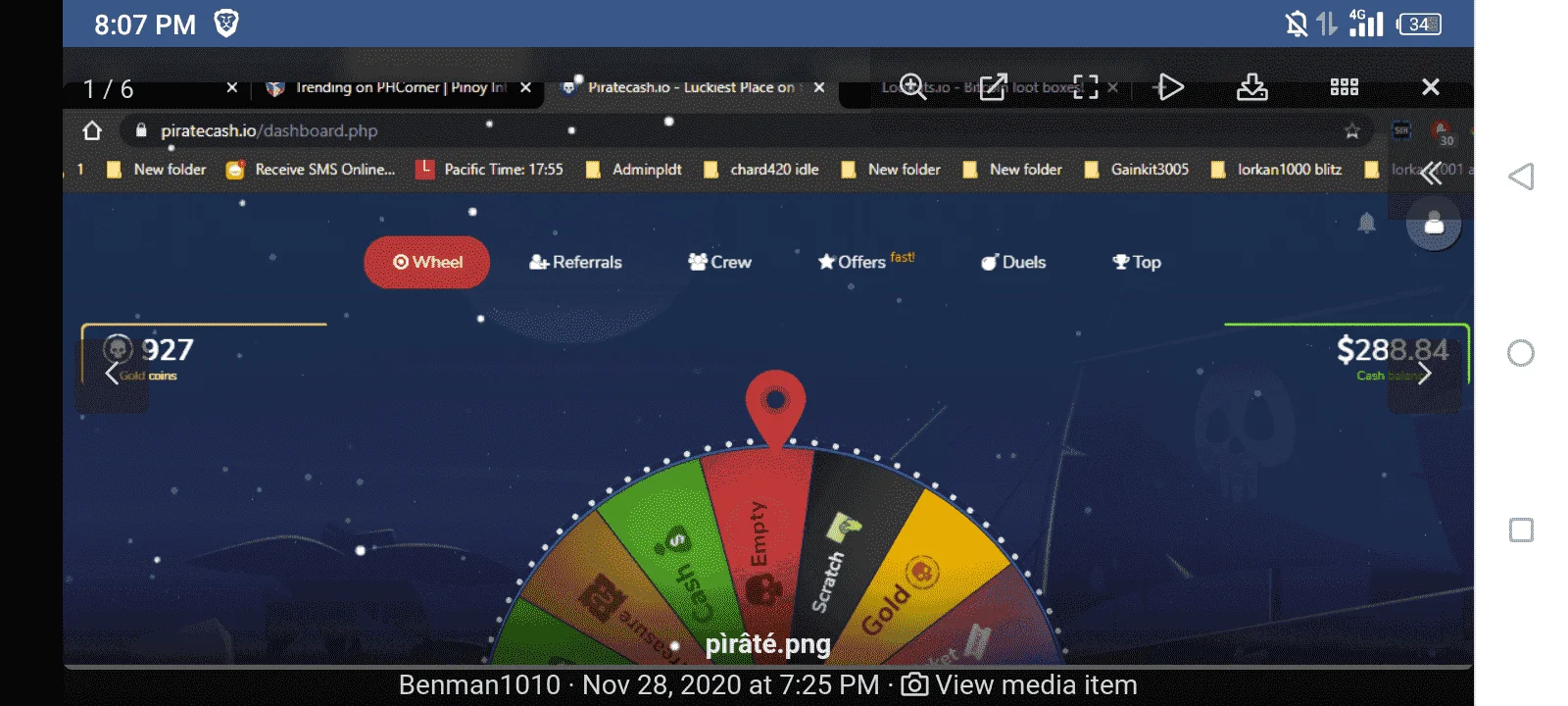Viewport: 1568px width, 706px height.
Task: Tap Android home circle button
Action: click(x=1521, y=353)
